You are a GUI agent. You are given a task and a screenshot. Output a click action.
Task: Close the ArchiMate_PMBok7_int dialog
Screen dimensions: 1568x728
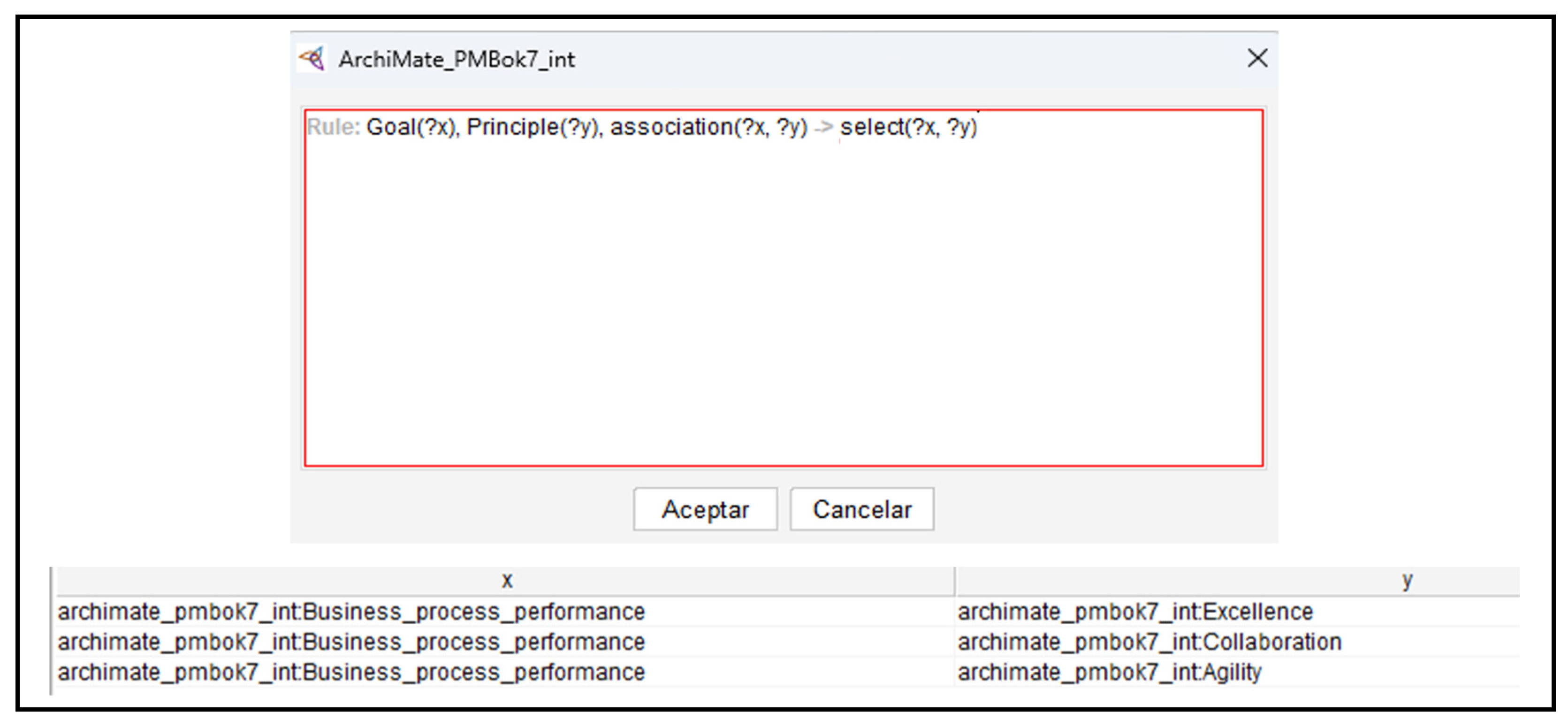pos(1257,58)
